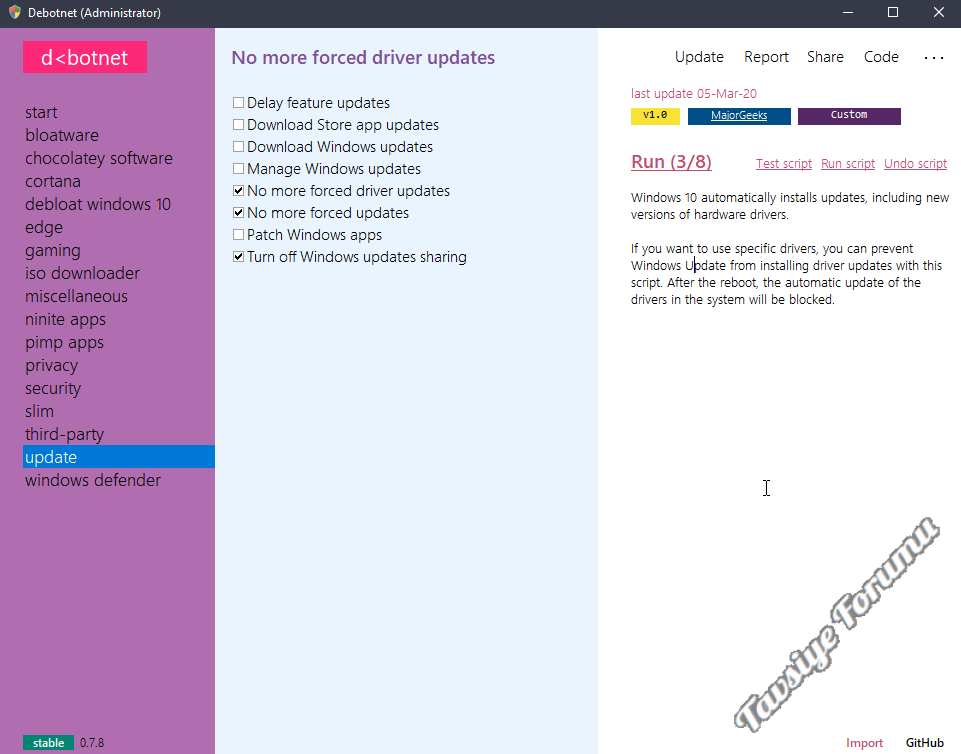Viewport: 961px width, 754px height.
Task: Open the GitHub link
Action: (x=924, y=743)
